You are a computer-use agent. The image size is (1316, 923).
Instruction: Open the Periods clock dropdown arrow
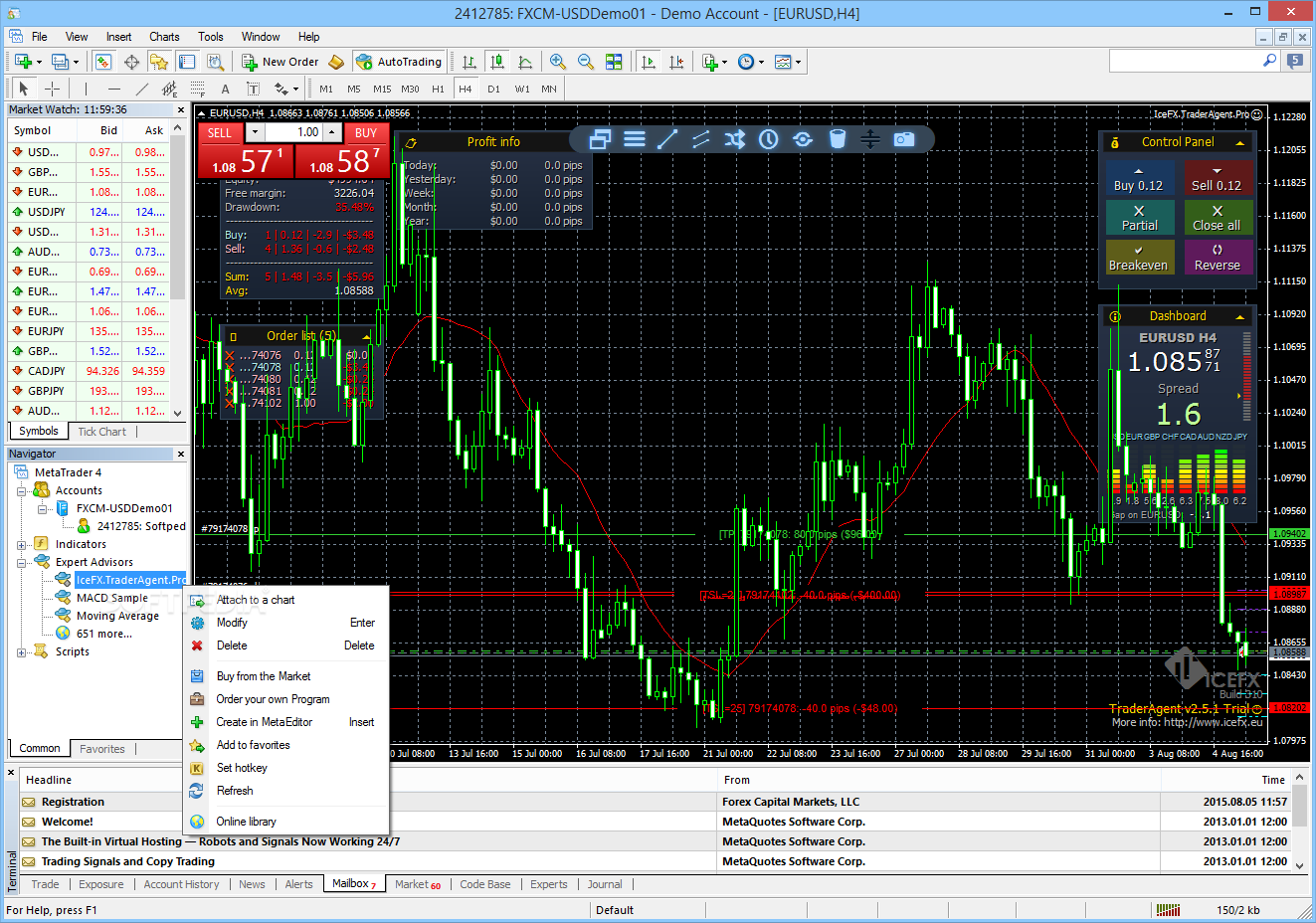click(x=762, y=62)
